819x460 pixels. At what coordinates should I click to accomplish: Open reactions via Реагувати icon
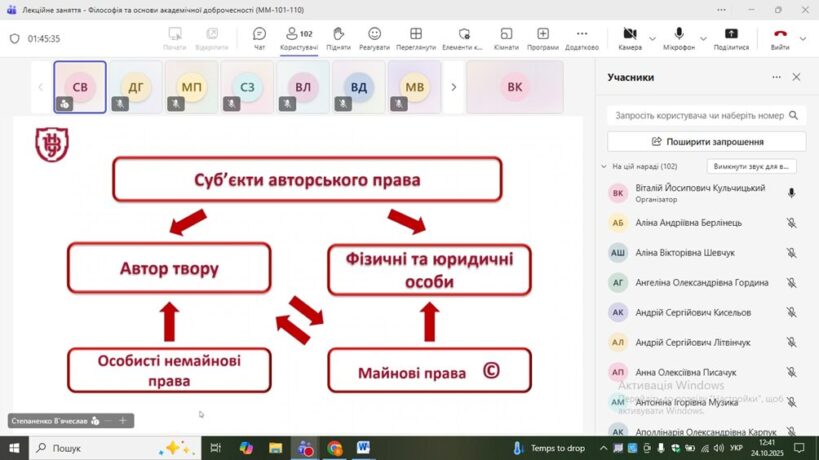pyautogui.click(x=374, y=38)
